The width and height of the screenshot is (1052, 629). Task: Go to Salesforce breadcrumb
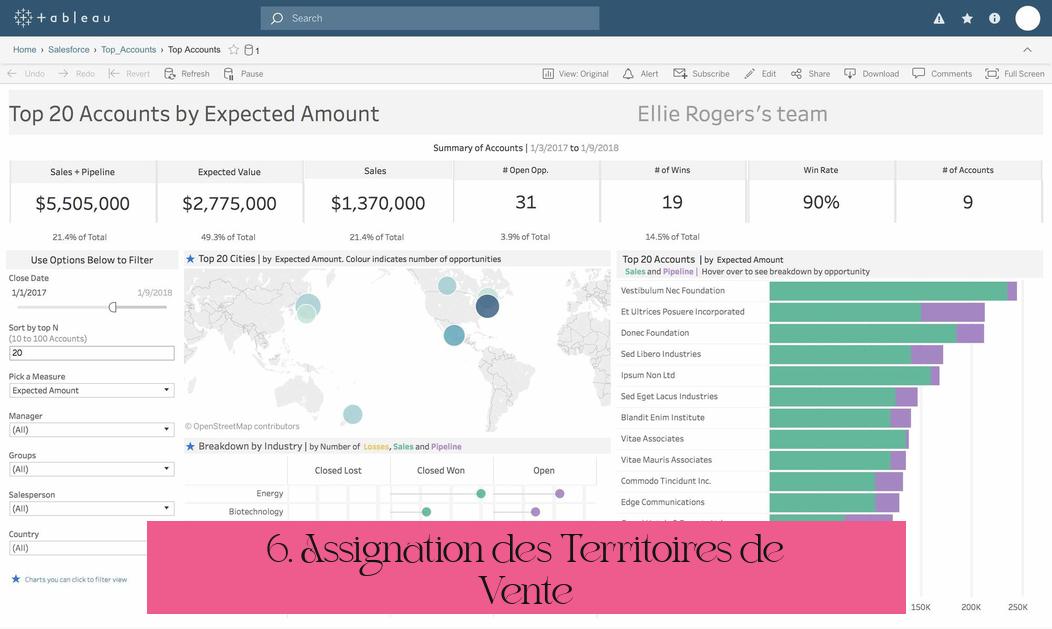(x=68, y=50)
